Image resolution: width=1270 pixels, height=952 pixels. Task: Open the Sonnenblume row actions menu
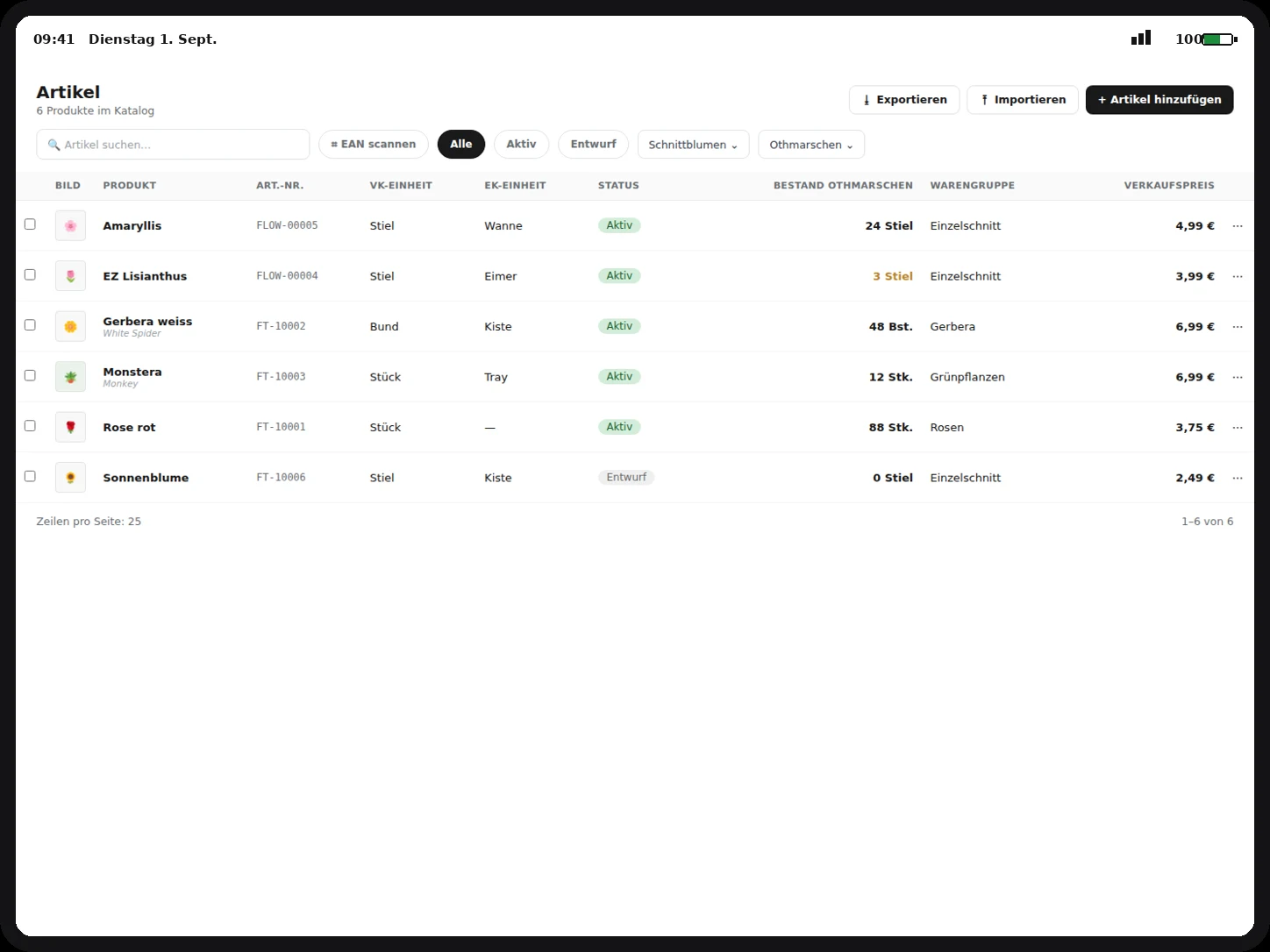[x=1238, y=478]
